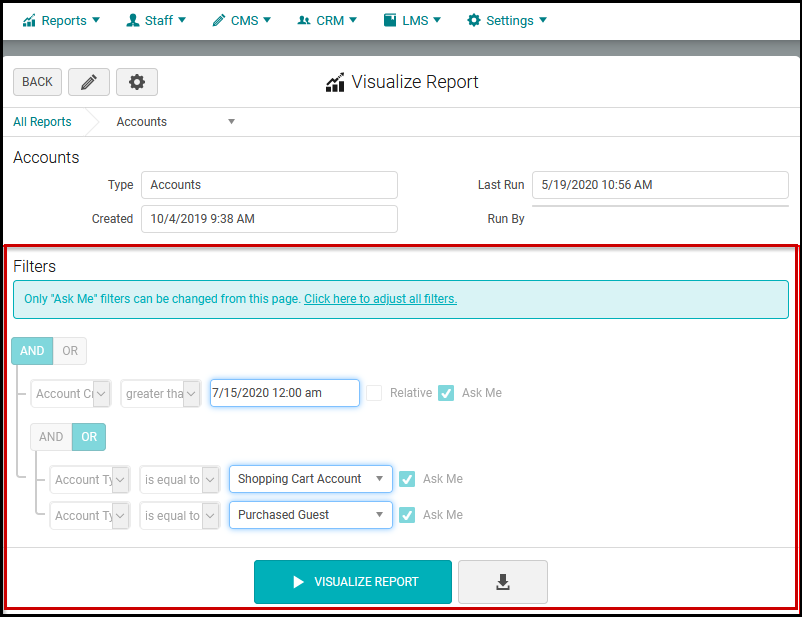Click the gear report settings icon
This screenshot has width=802, height=617.
point(137,82)
